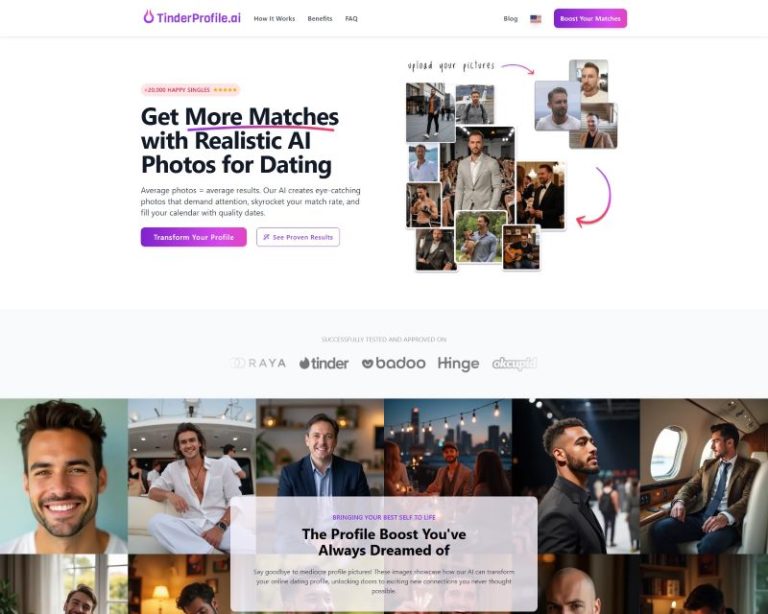Open the private jet window seat photo
This screenshot has width=768, height=614.
[704, 476]
